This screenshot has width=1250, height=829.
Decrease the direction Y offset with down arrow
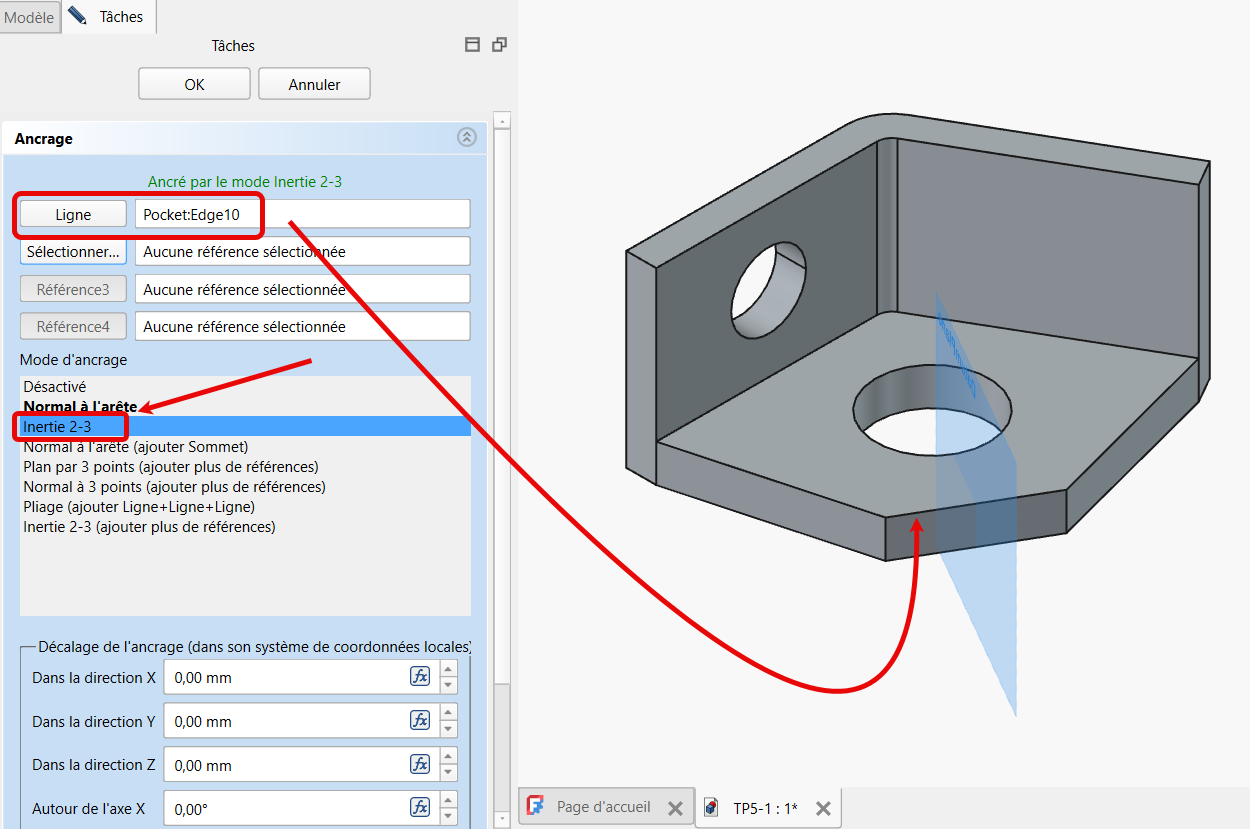[449, 729]
